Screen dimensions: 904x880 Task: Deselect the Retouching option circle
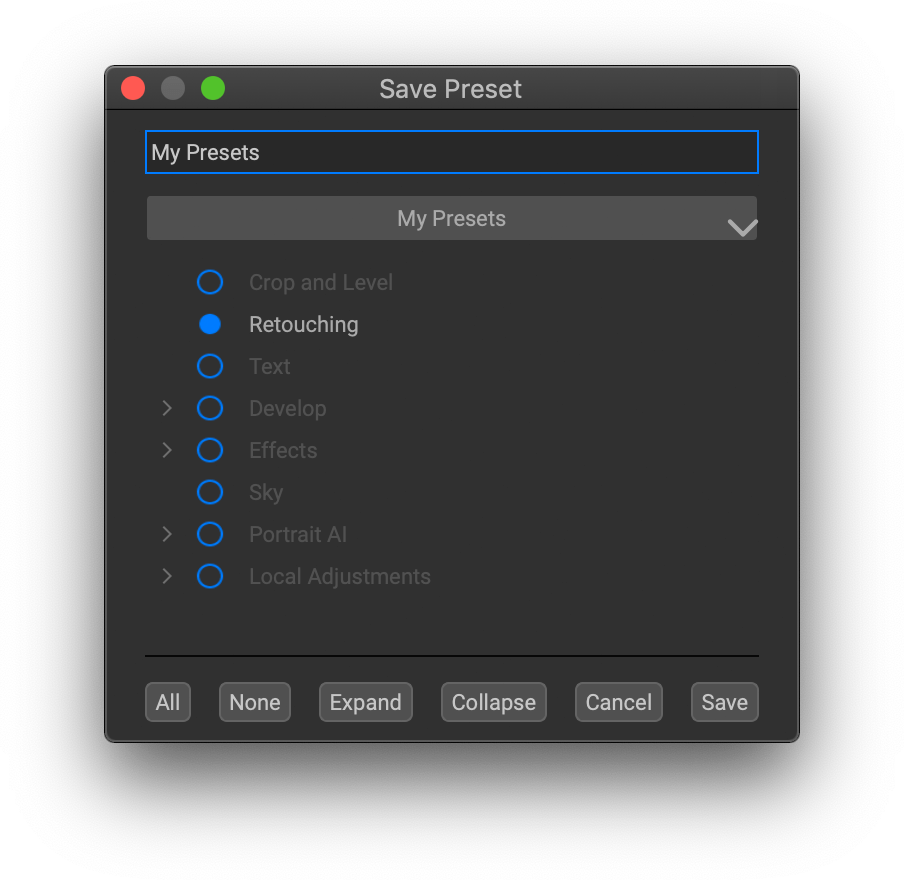click(210, 324)
